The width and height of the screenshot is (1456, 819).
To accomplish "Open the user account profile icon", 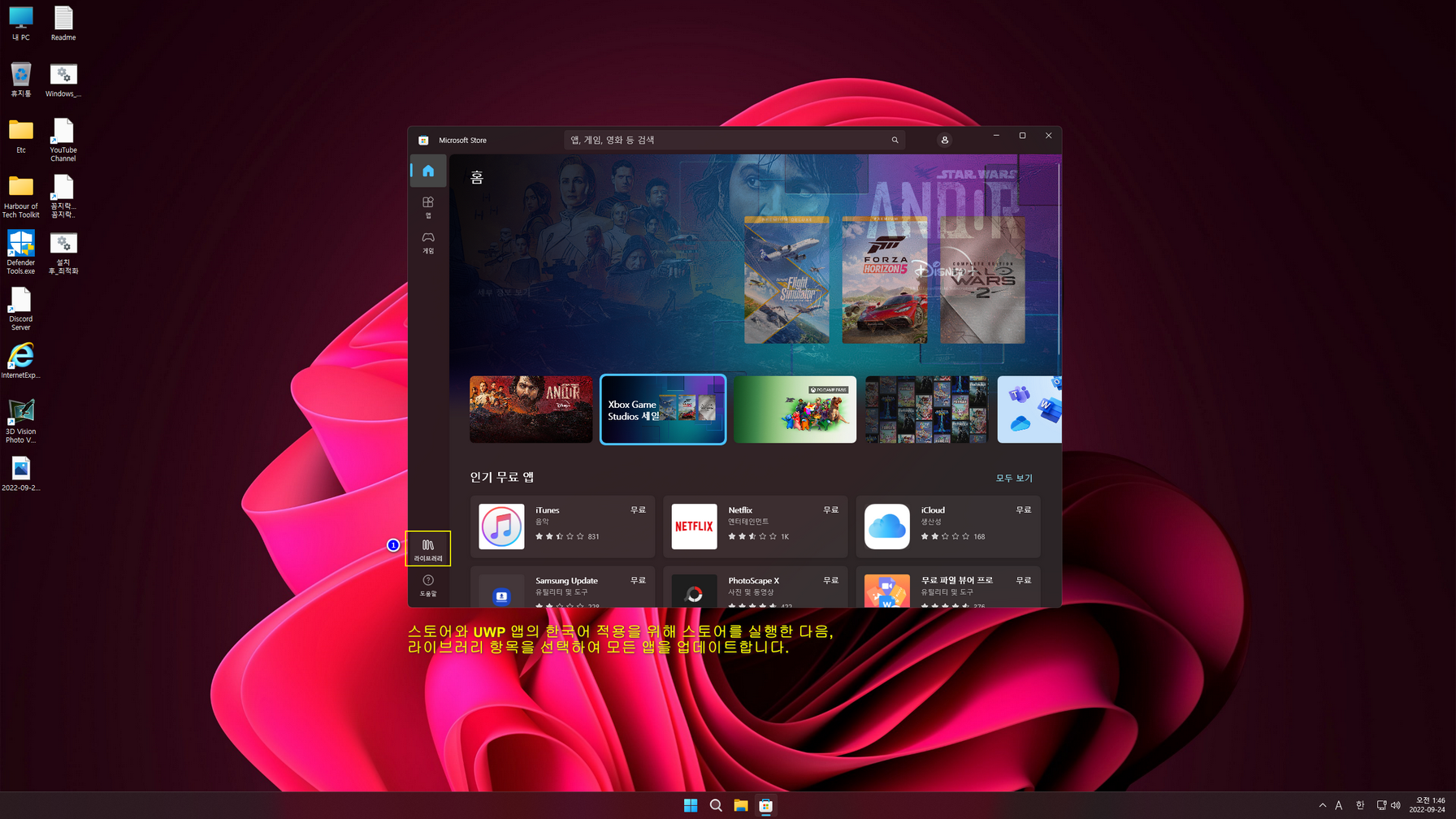I will (944, 140).
